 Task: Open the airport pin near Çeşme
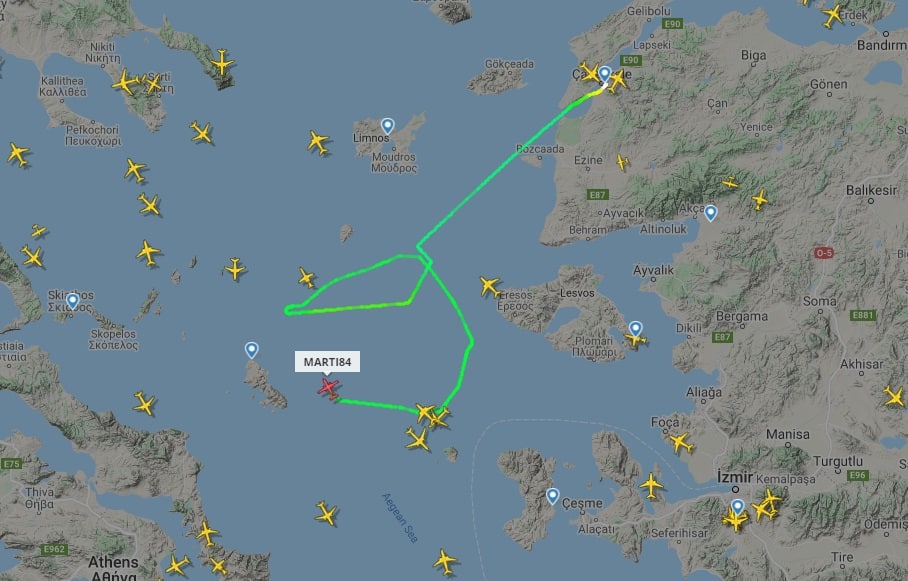tap(552, 496)
